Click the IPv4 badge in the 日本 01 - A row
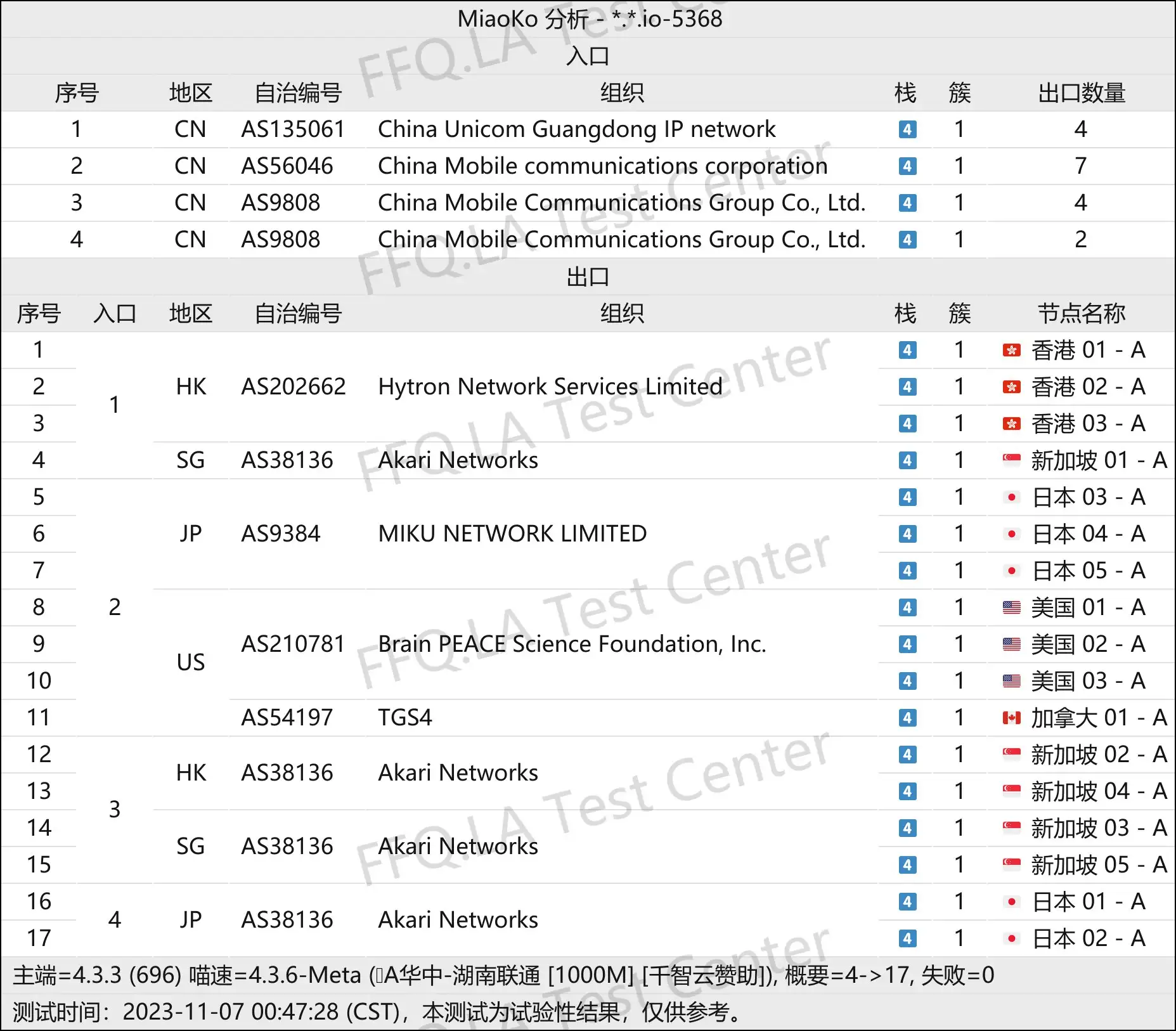This screenshot has height=1031, width=1176. pyautogui.click(x=907, y=902)
